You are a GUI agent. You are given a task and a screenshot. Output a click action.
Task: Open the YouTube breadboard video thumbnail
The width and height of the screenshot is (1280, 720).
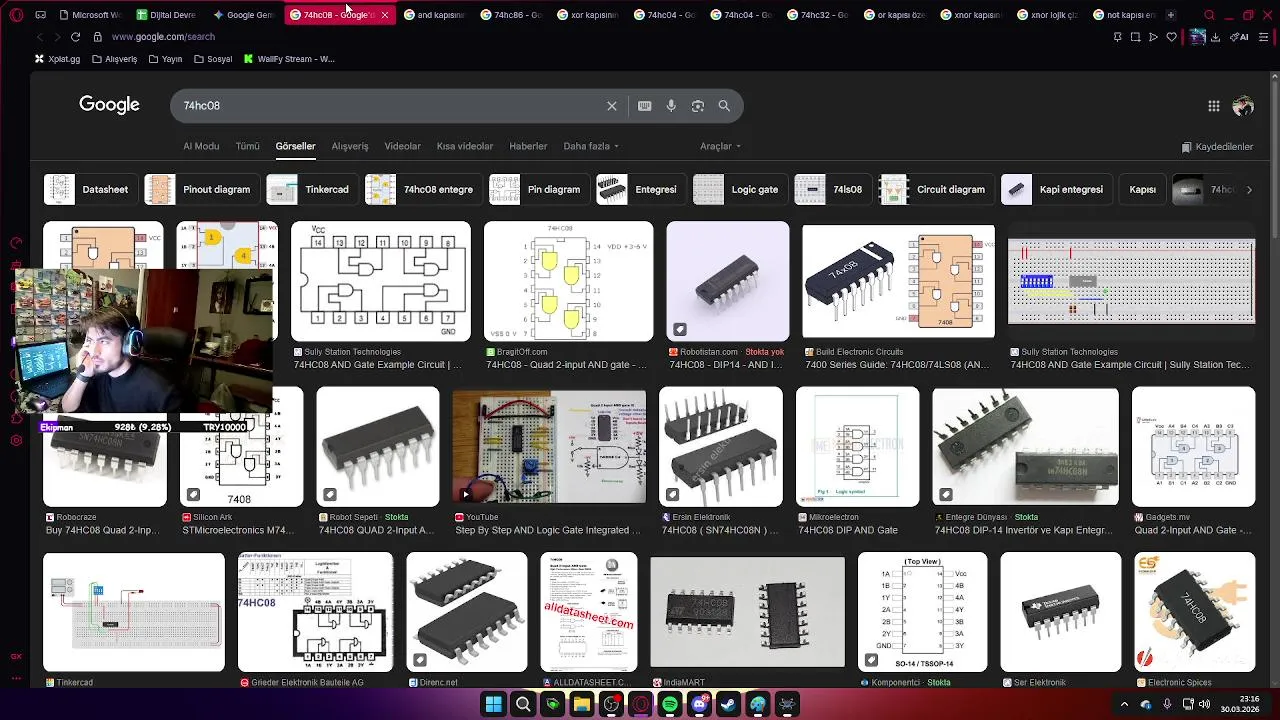click(x=549, y=446)
